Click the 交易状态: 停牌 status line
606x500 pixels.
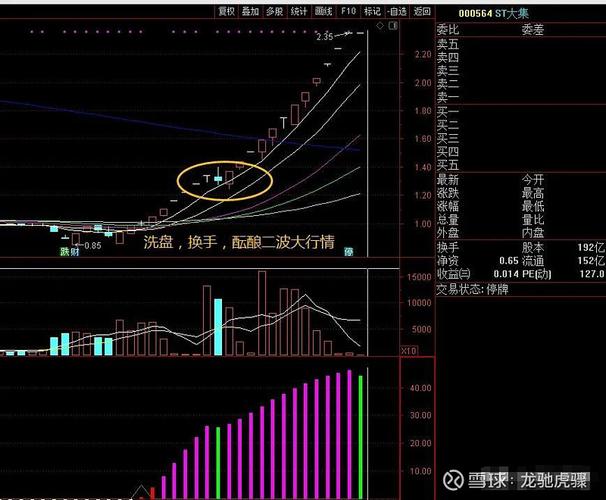[472, 289]
